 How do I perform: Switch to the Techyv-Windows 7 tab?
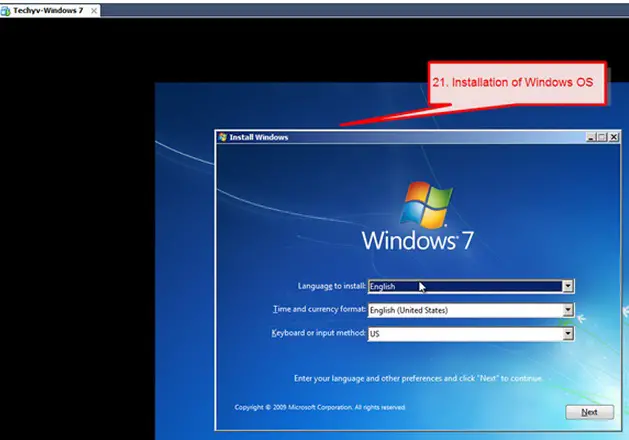coord(50,11)
